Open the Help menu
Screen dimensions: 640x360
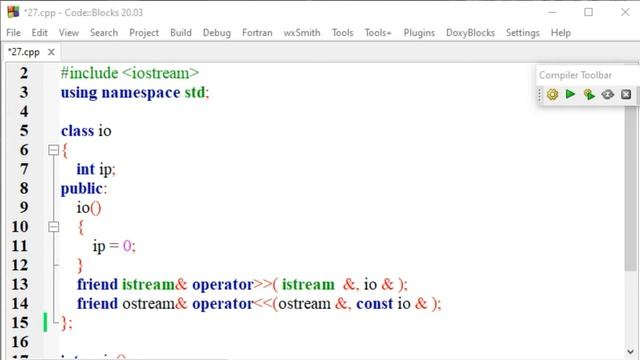[560, 33]
